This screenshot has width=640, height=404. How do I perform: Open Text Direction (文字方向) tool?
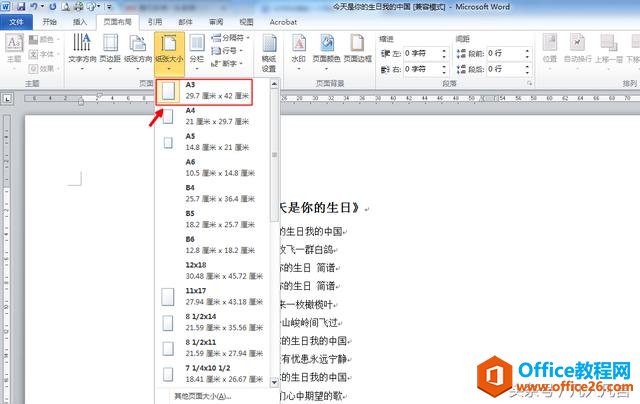pos(82,52)
